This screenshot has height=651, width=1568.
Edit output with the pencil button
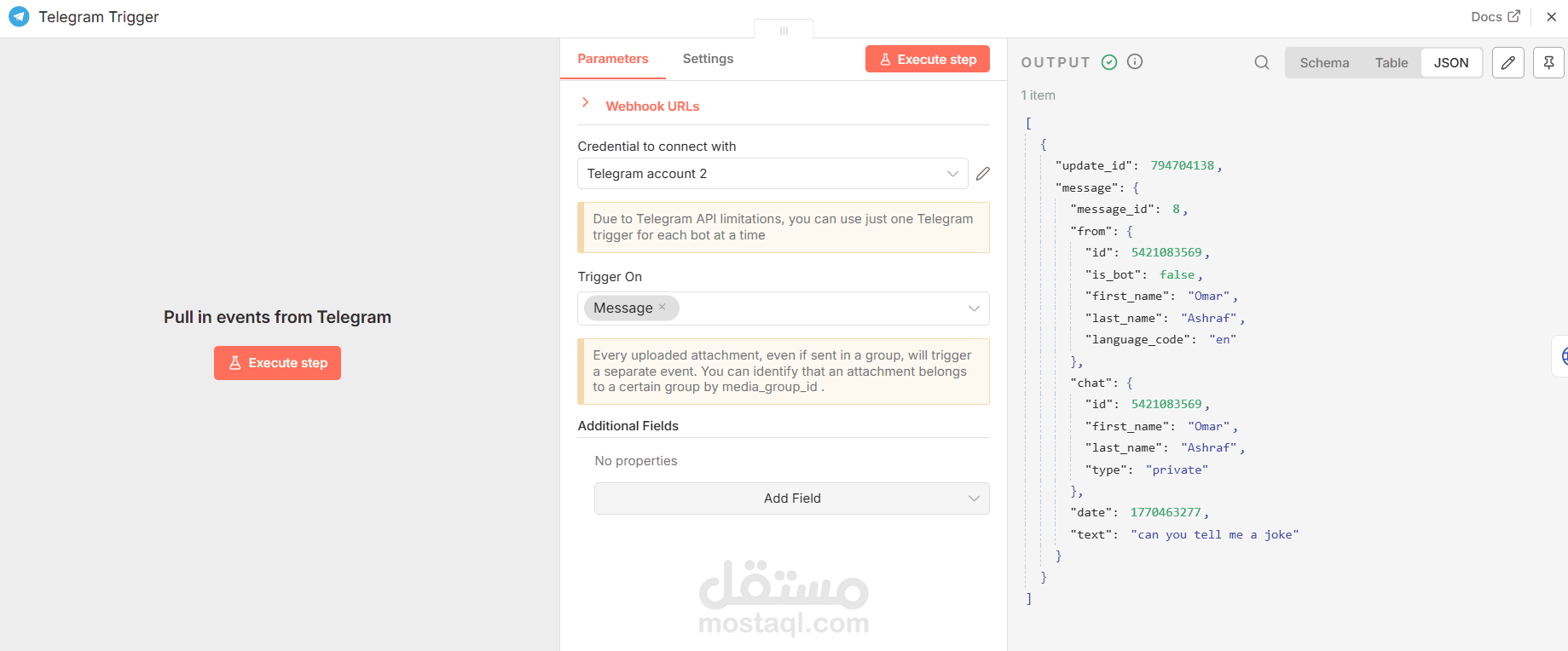[x=1508, y=62]
